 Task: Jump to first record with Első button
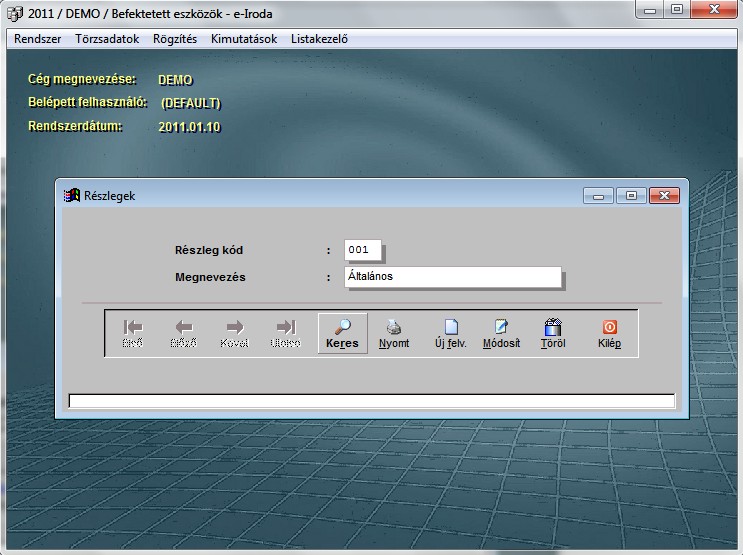click(132, 333)
